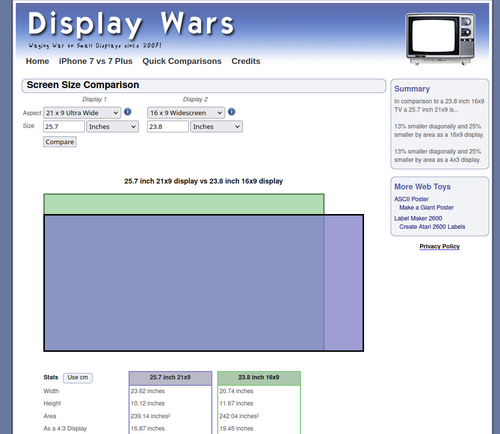Go to the Home menu item
Screen dimensions: 500x434
point(37,61)
